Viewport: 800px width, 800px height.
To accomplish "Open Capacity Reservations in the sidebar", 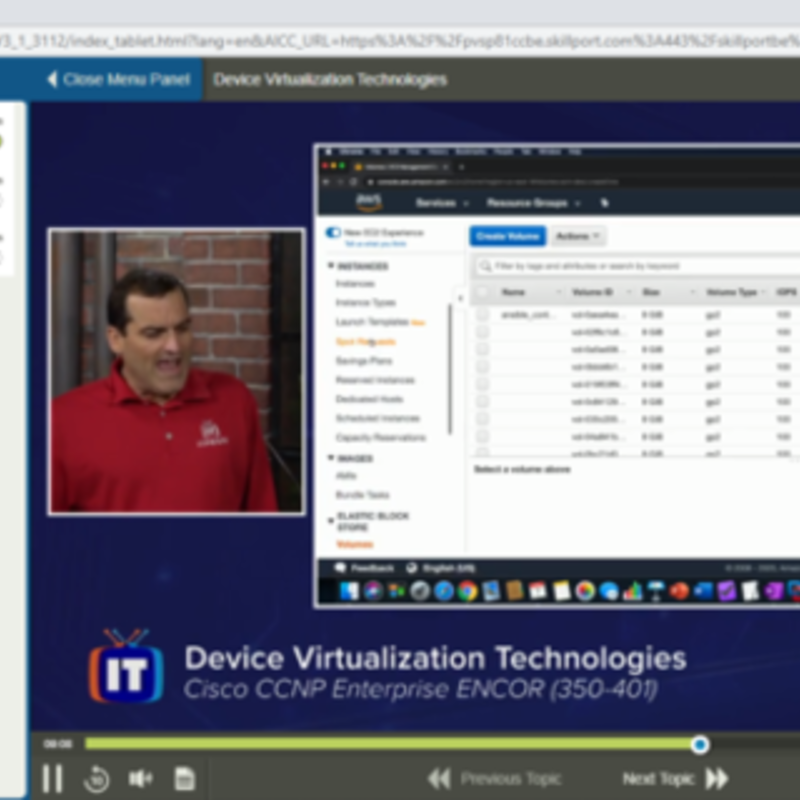I will (381, 437).
